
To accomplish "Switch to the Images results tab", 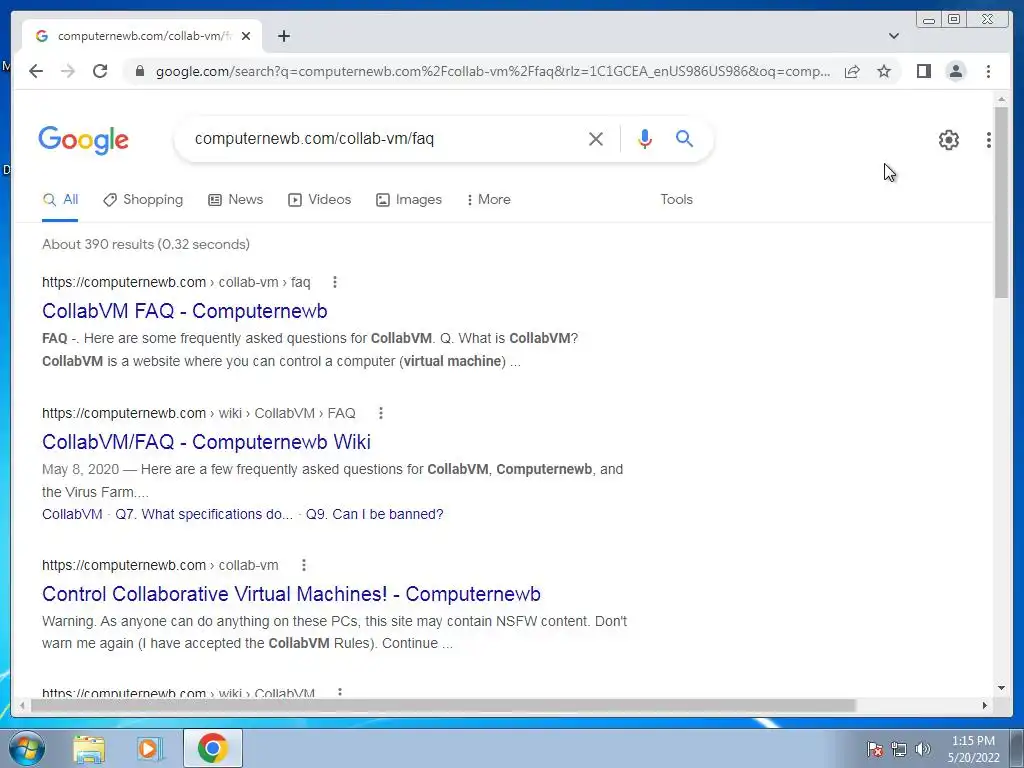I will coord(409,199).
